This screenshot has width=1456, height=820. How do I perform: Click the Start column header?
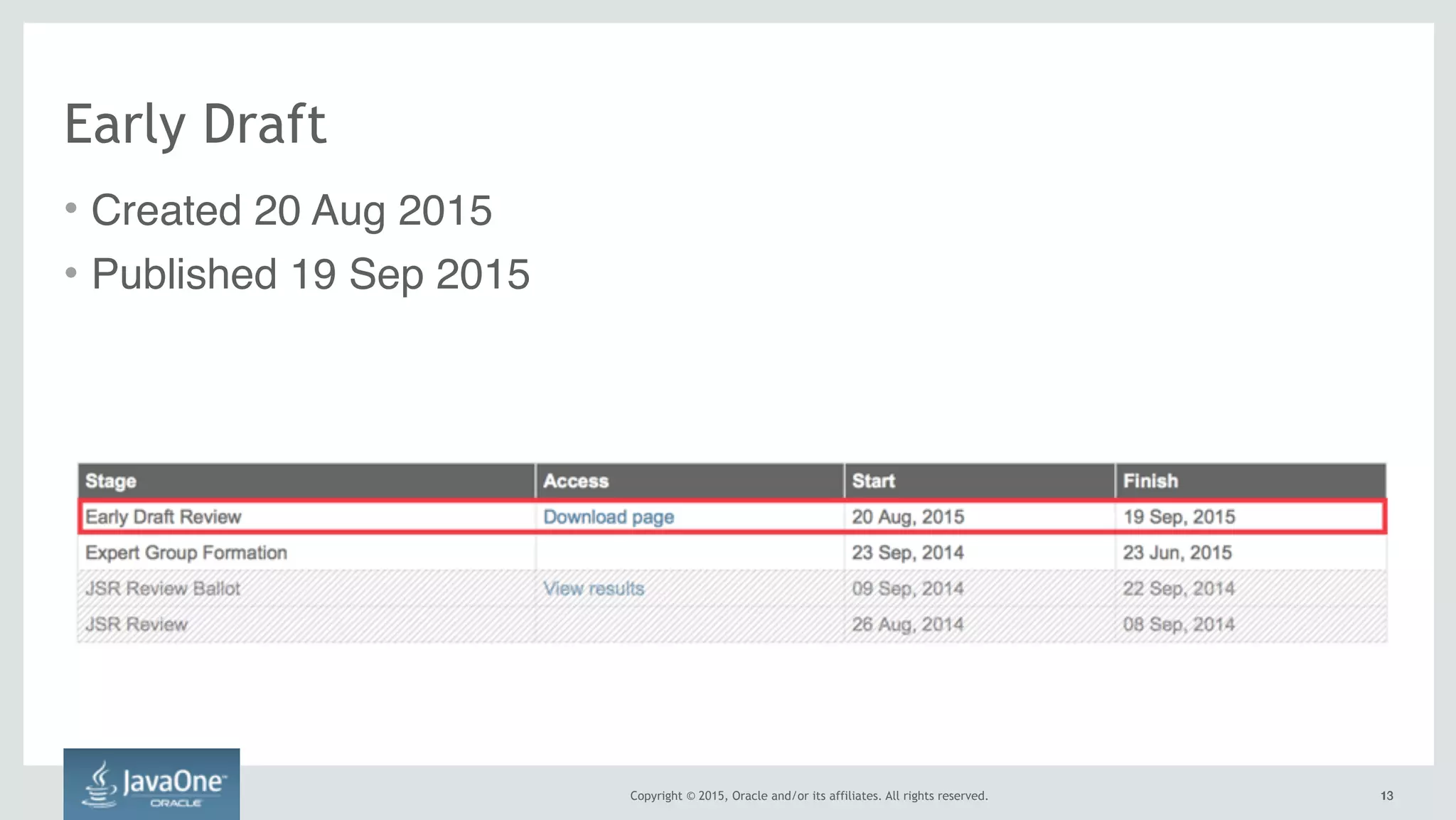(873, 481)
